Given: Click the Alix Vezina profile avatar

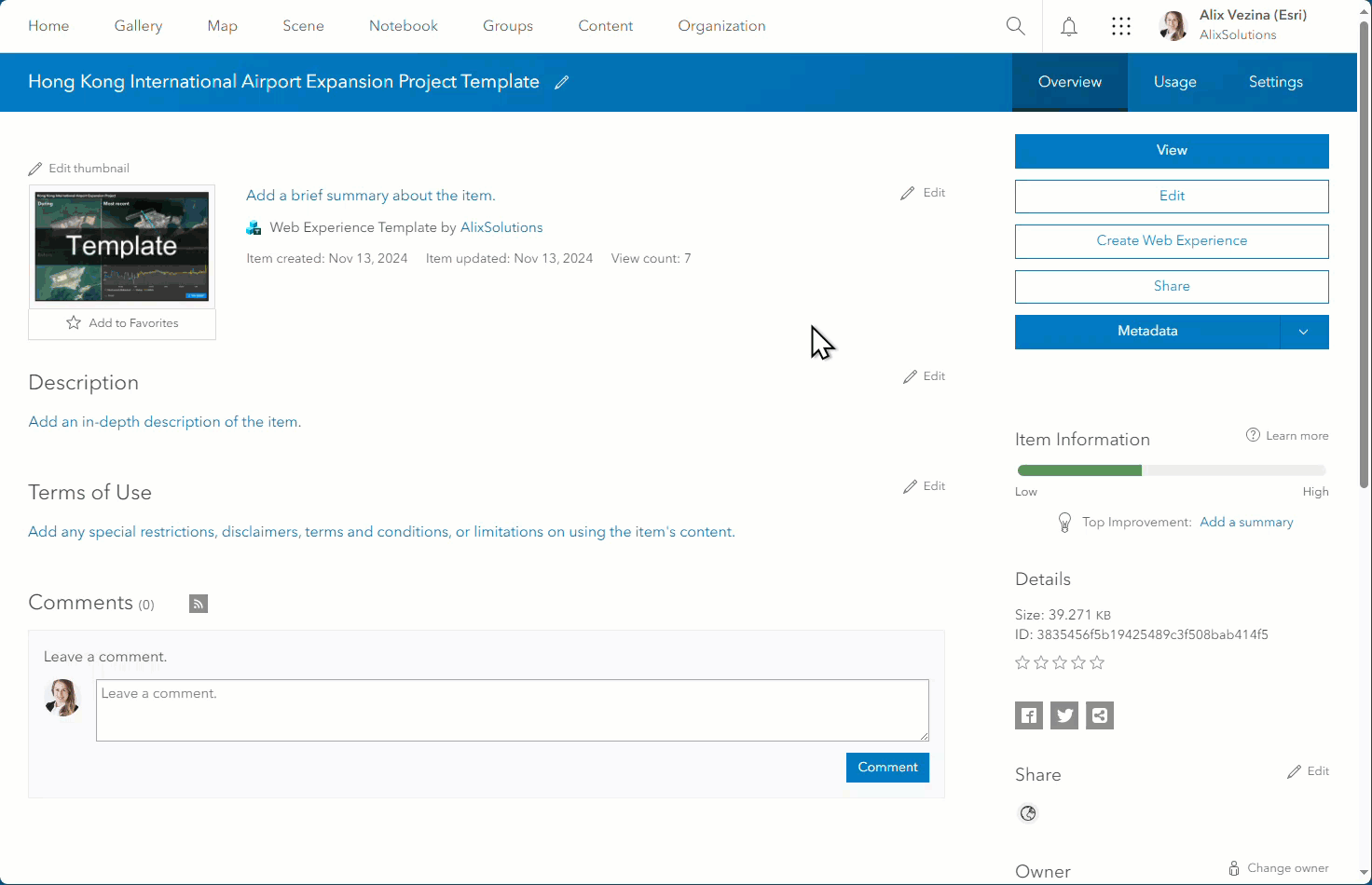Looking at the screenshot, I should 1173,26.
